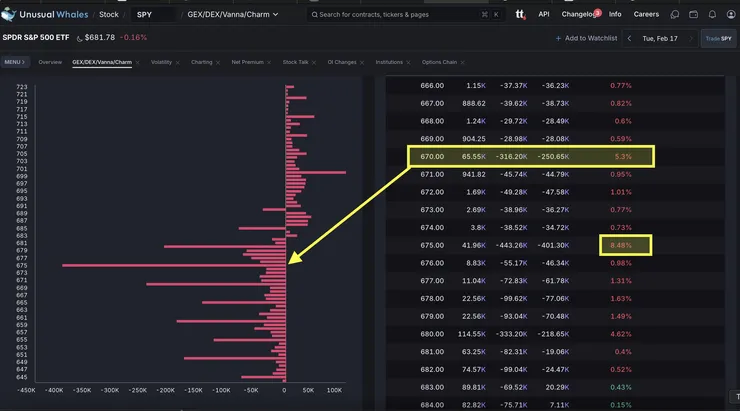This screenshot has width=740, height=411.
Task: Click the Trade SPY button
Action: pyautogui.click(x=718, y=39)
